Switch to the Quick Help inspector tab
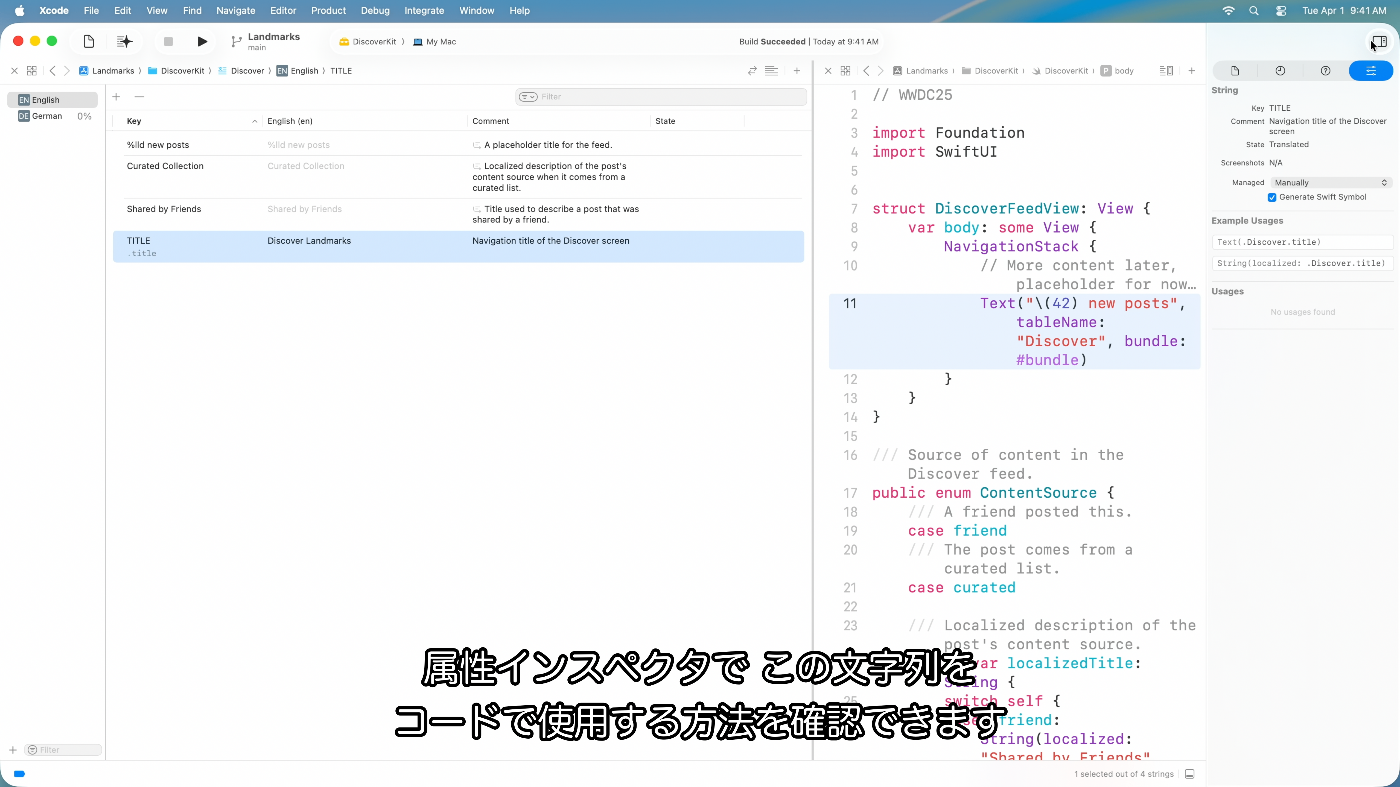The image size is (1400, 787). [x=1325, y=71]
